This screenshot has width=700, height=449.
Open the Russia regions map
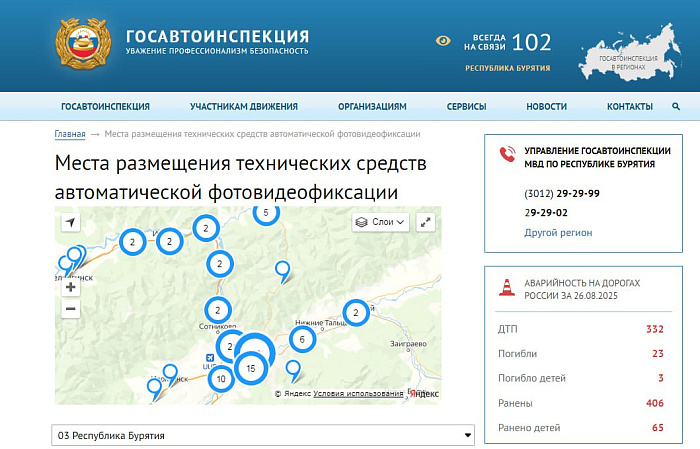pos(629,54)
